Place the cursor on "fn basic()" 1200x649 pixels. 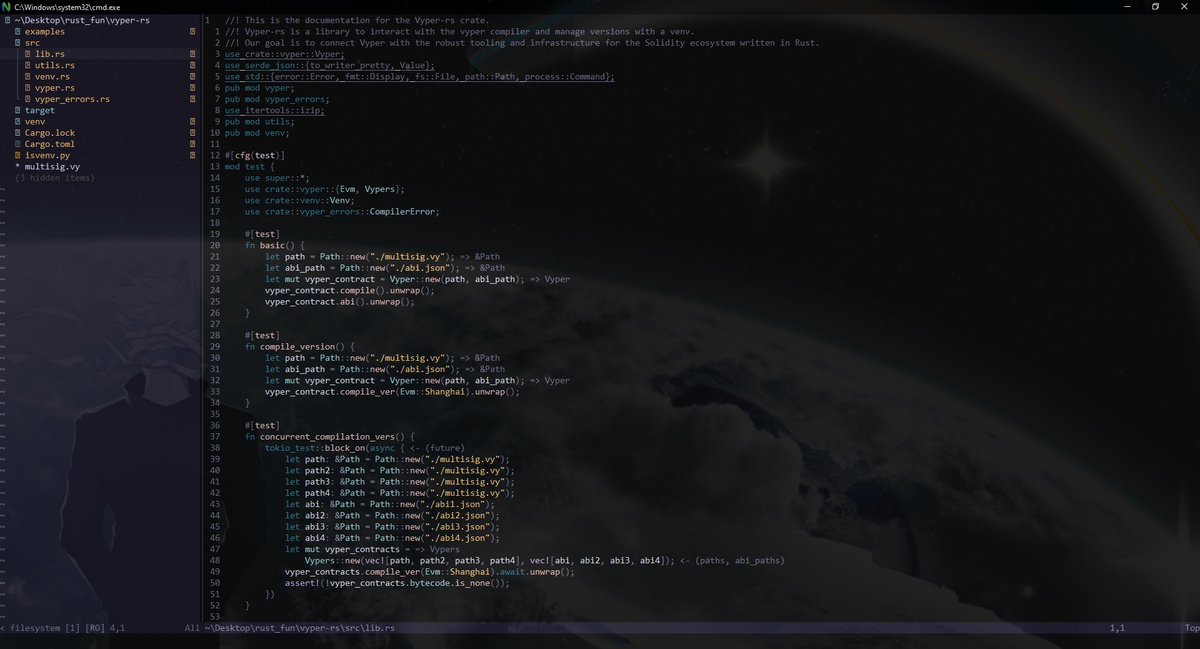pyautogui.click(x=270, y=245)
